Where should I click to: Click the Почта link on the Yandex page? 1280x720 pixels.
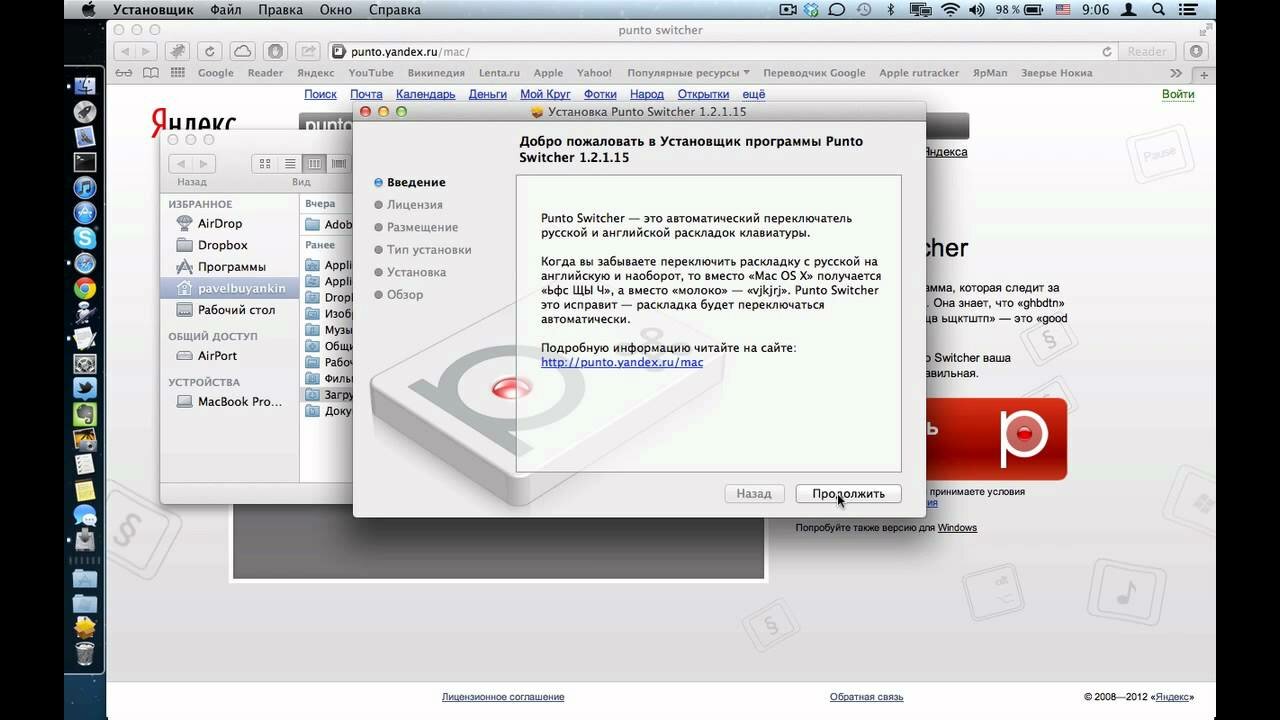(366, 94)
